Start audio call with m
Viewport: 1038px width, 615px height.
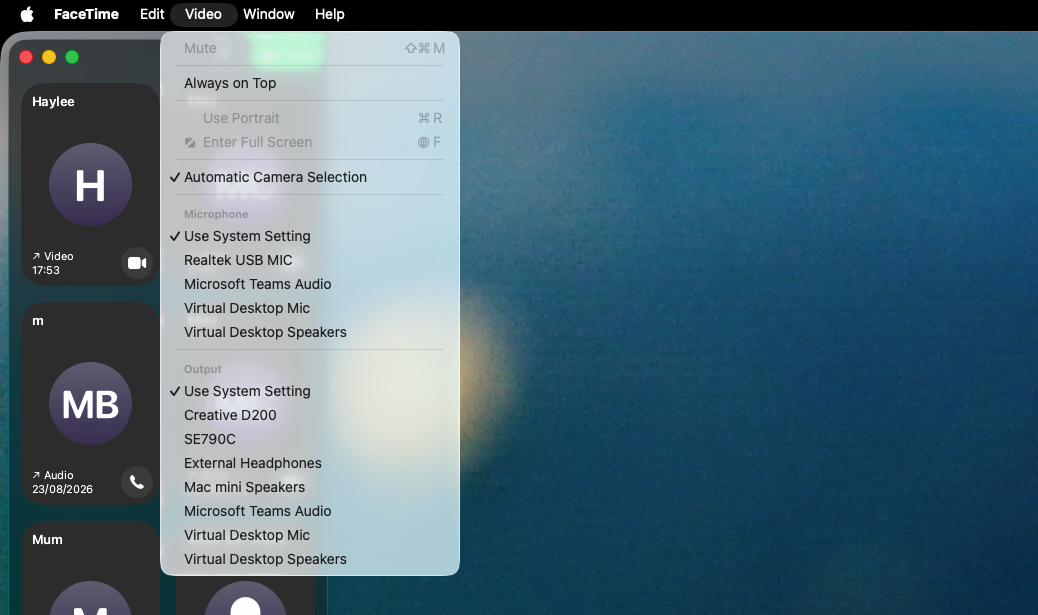tap(137, 482)
